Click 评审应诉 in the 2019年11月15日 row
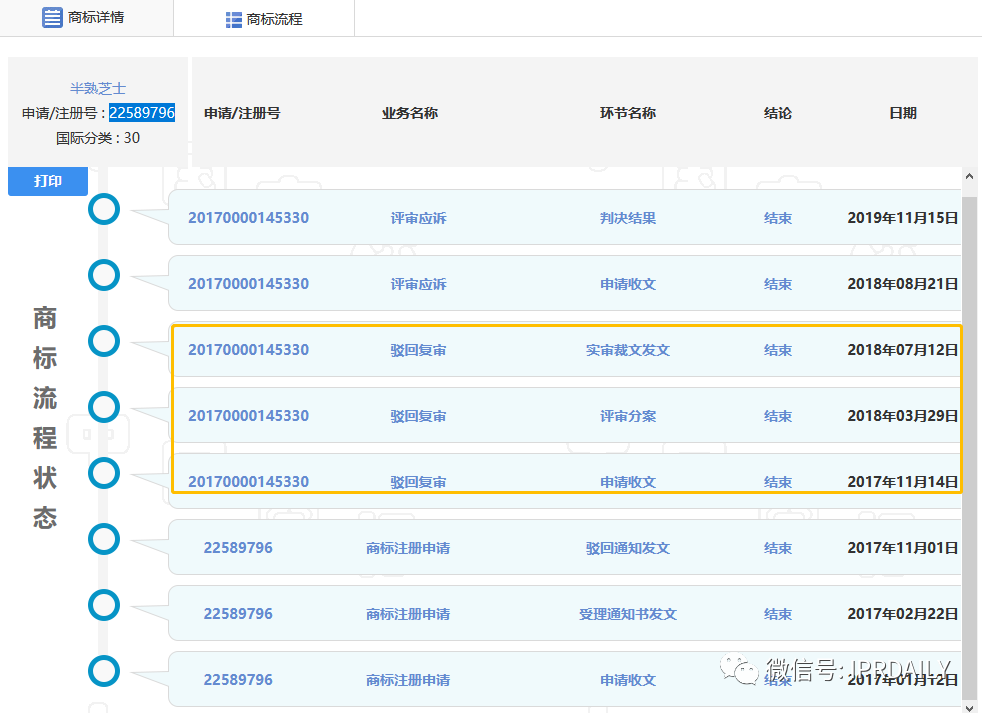Viewport: 982px width, 713px height. [x=418, y=218]
